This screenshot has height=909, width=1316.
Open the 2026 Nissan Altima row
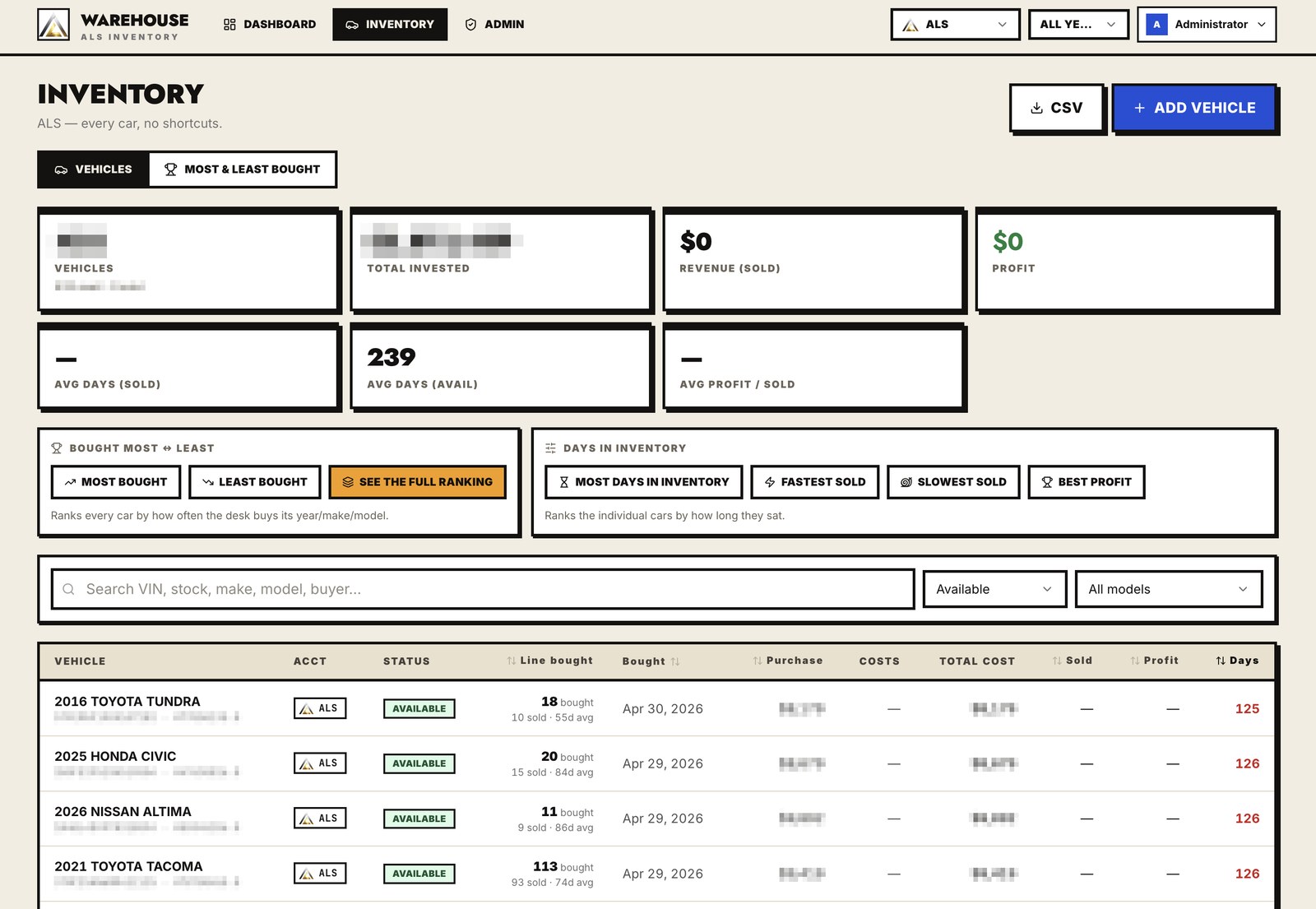(x=656, y=819)
